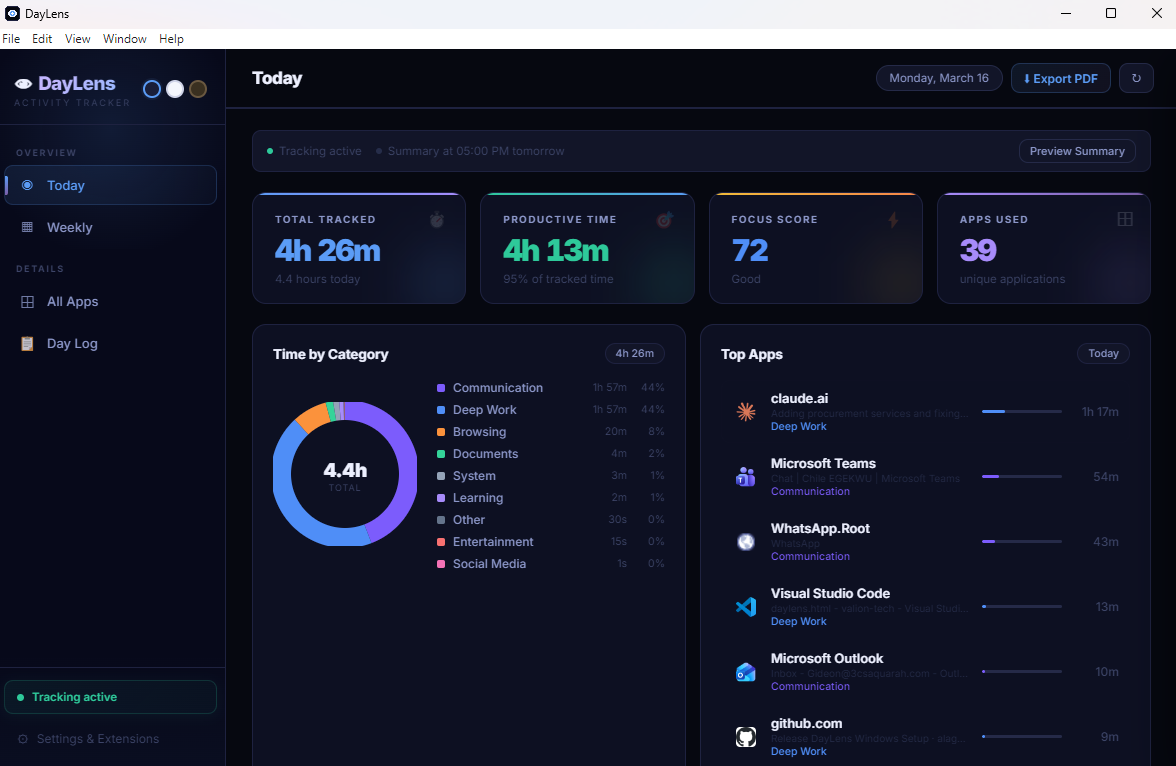Click the Visual Studio Code app name

click(x=830, y=593)
